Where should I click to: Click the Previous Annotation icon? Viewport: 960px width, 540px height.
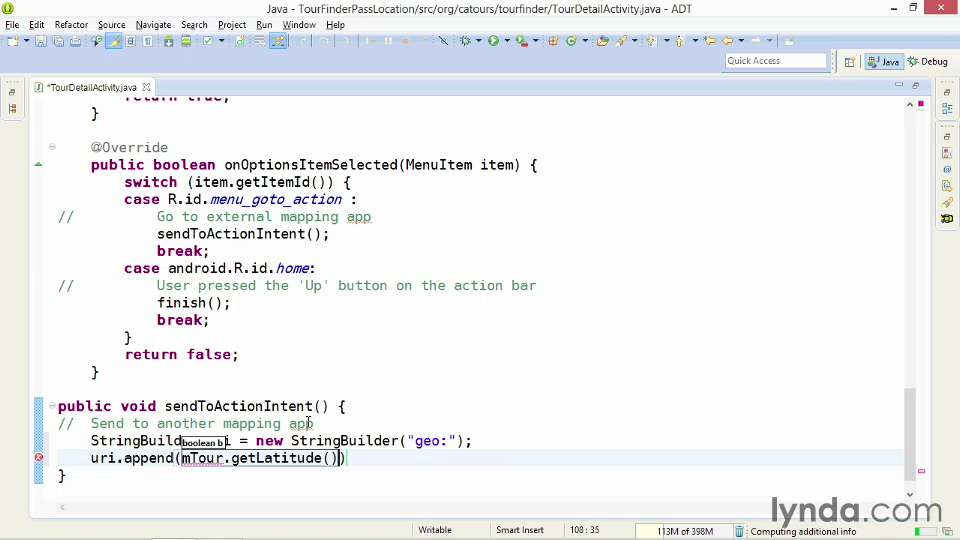680,41
